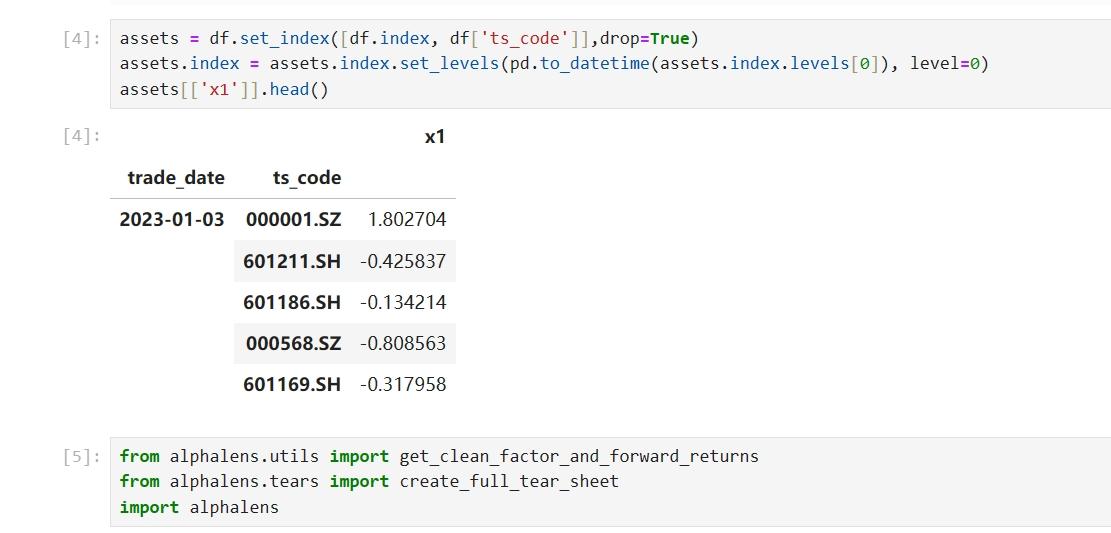The width and height of the screenshot is (1111, 533).
Task: Select the 601169.SH row label
Action: pos(292,384)
